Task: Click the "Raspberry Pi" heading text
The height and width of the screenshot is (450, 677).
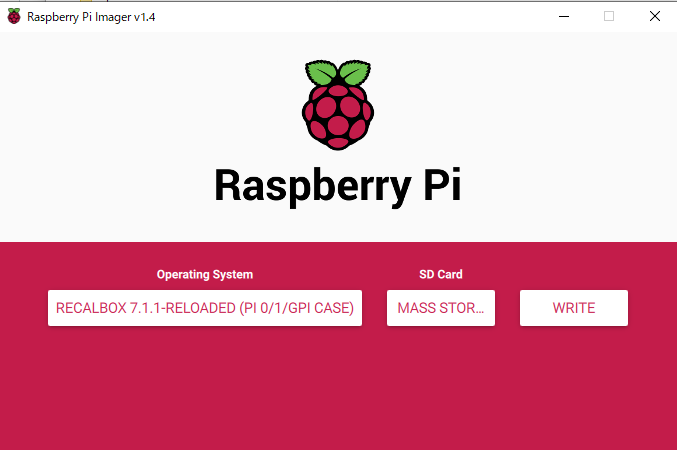Action: click(338, 186)
